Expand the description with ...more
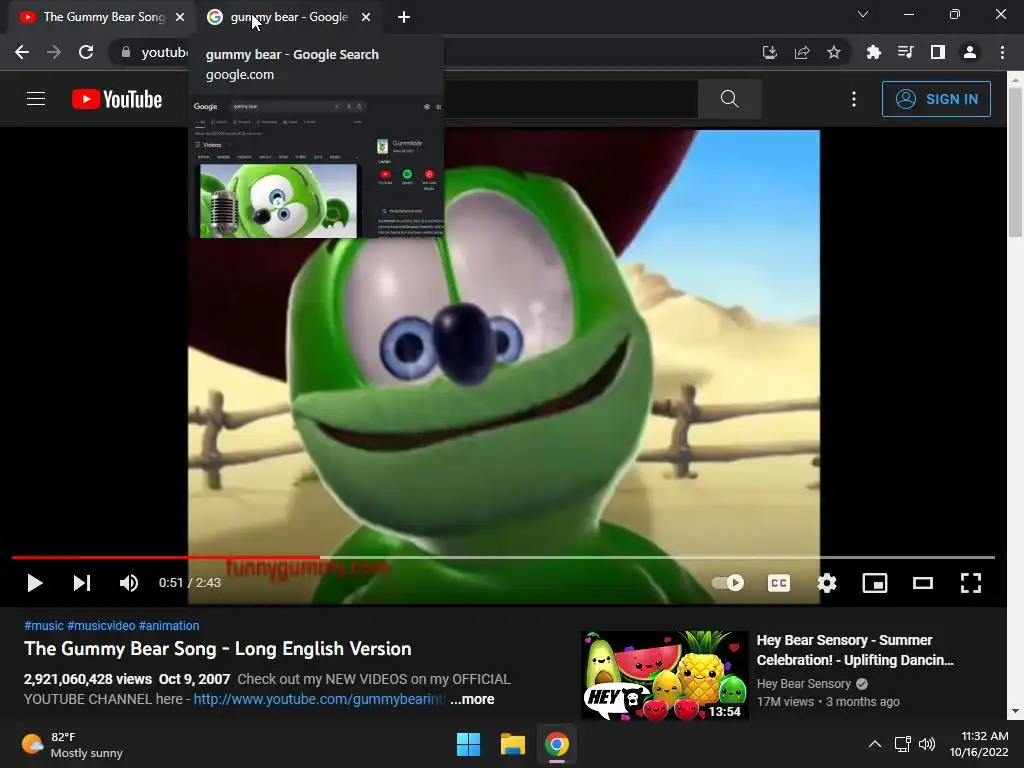1024x768 pixels. point(472,699)
